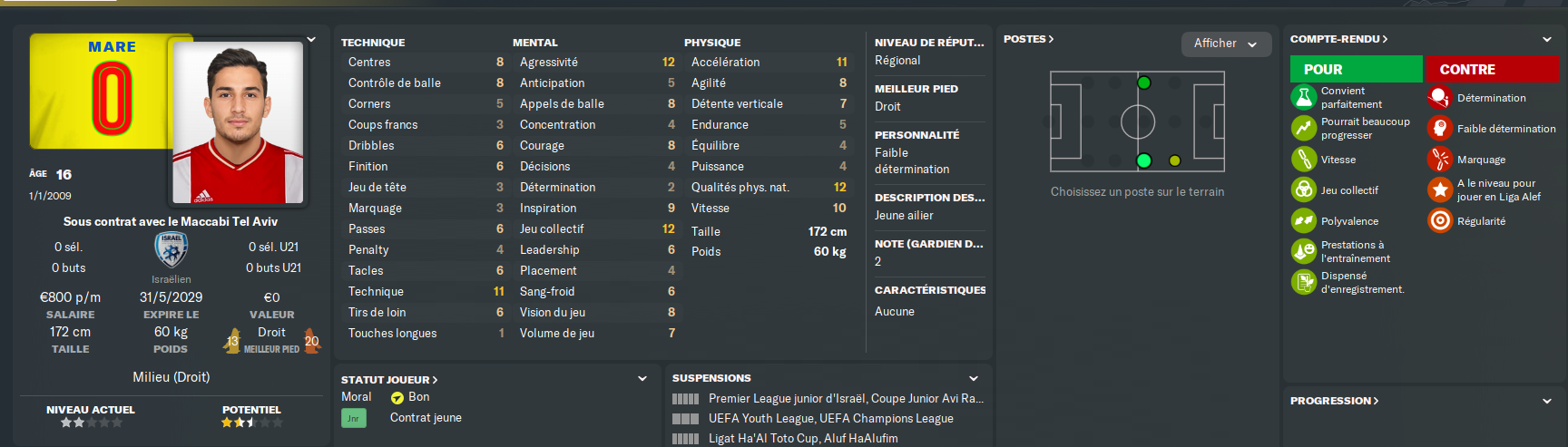Click the Potentiel star rating
The image size is (1568, 447).
251,423
